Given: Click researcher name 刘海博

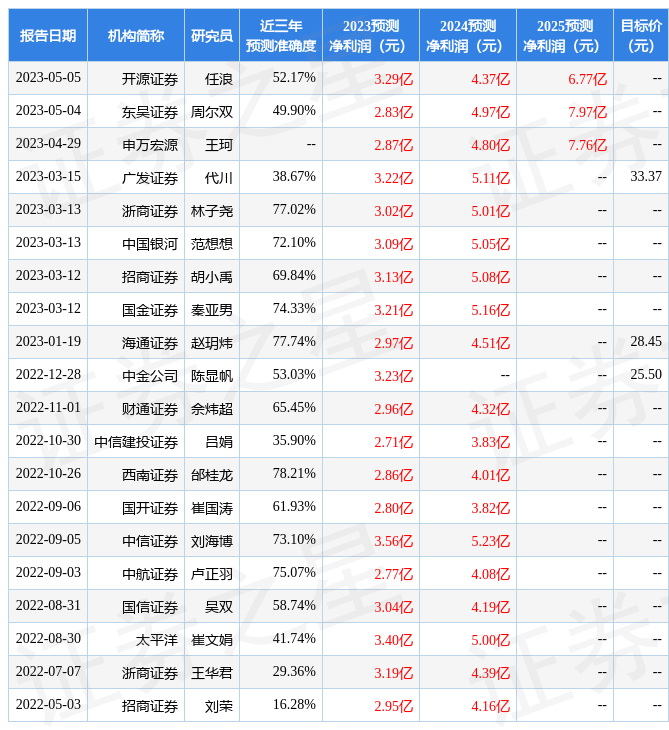Looking at the screenshot, I should pyautogui.click(x=212, y=541).
